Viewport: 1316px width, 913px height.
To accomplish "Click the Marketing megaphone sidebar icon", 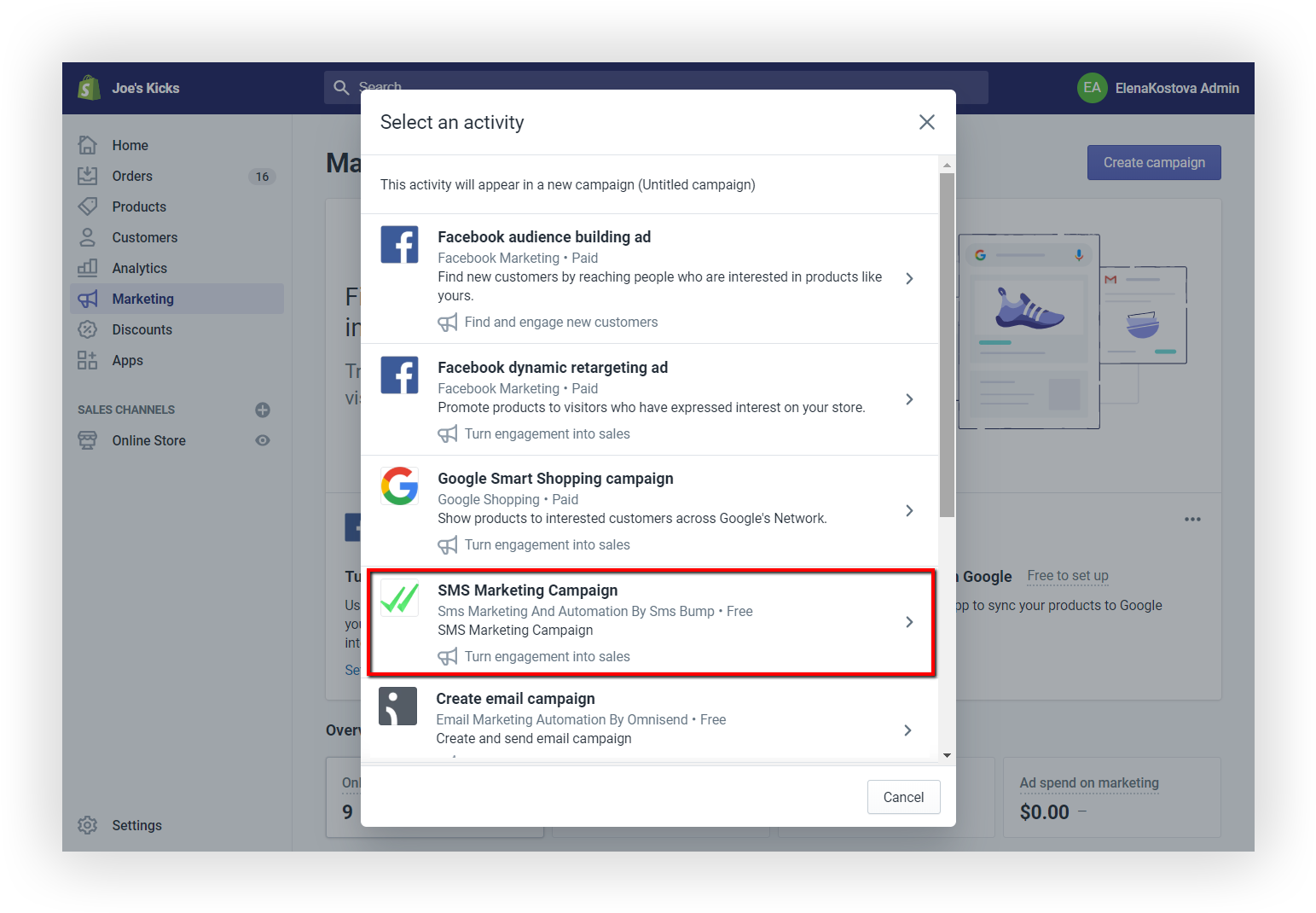I will 87,299.
